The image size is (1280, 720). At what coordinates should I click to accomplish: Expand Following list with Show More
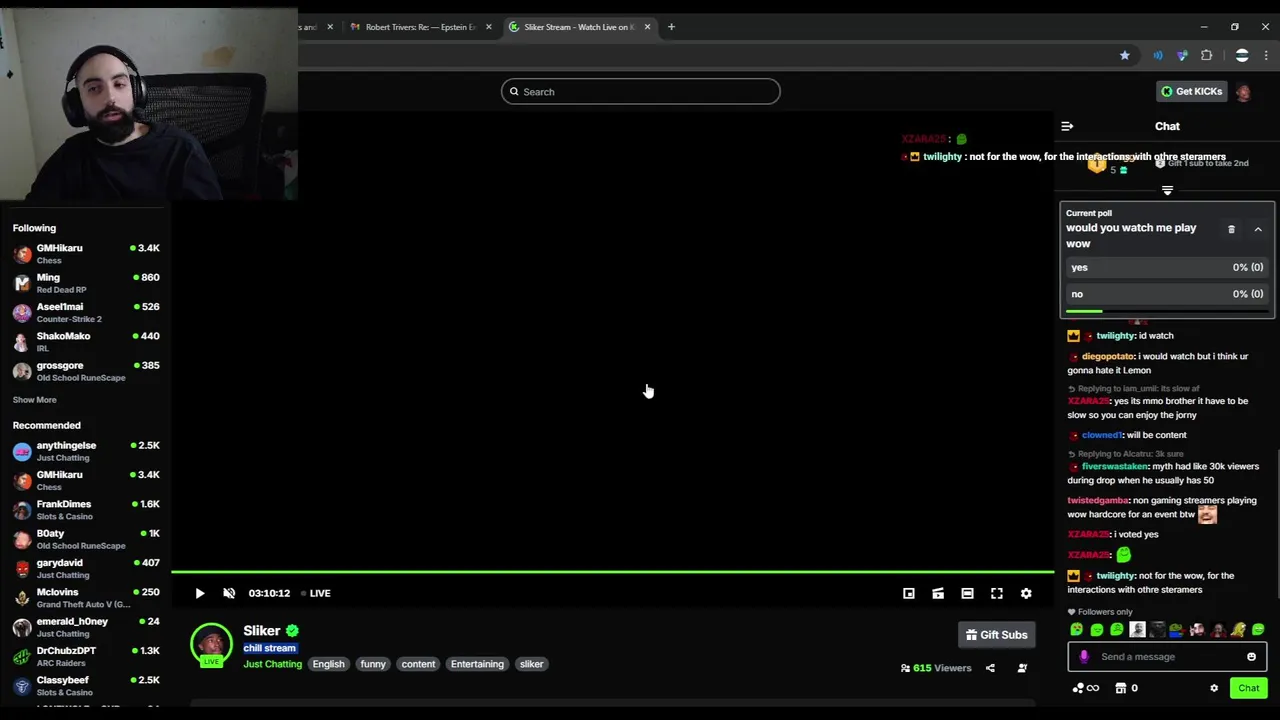coord(34,400)
